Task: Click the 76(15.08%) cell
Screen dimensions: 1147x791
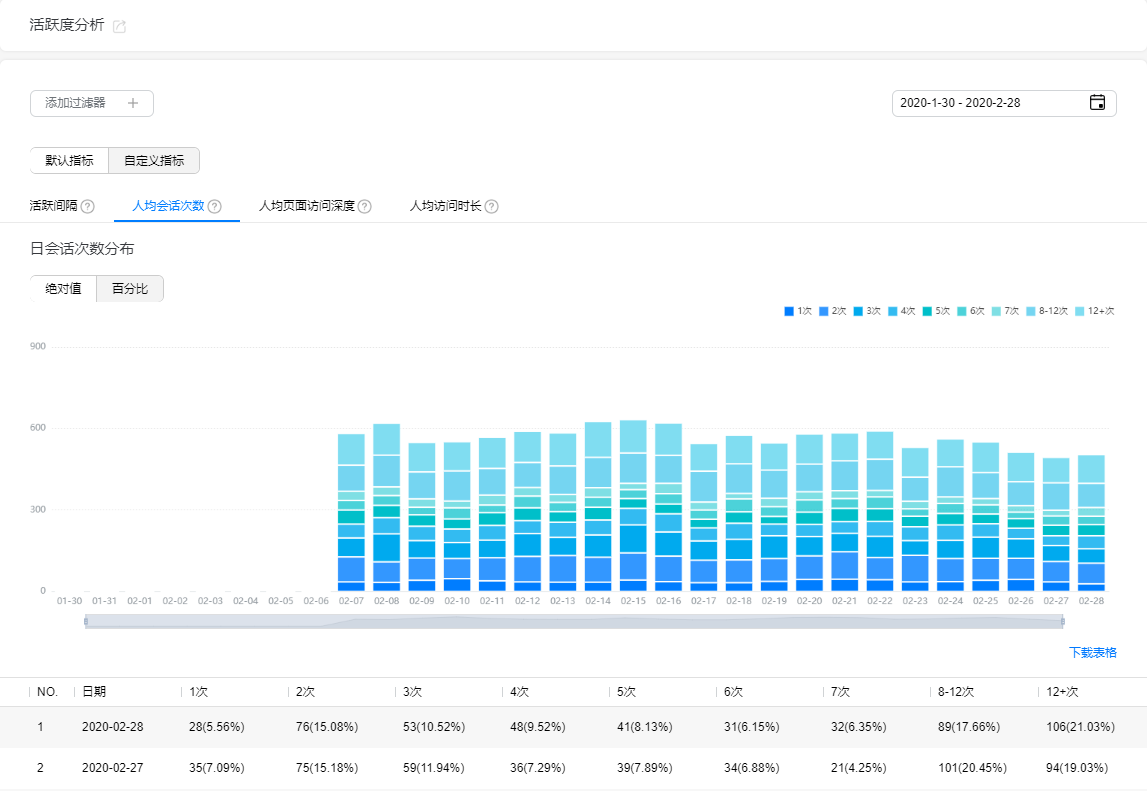Action: coord(327,727)
